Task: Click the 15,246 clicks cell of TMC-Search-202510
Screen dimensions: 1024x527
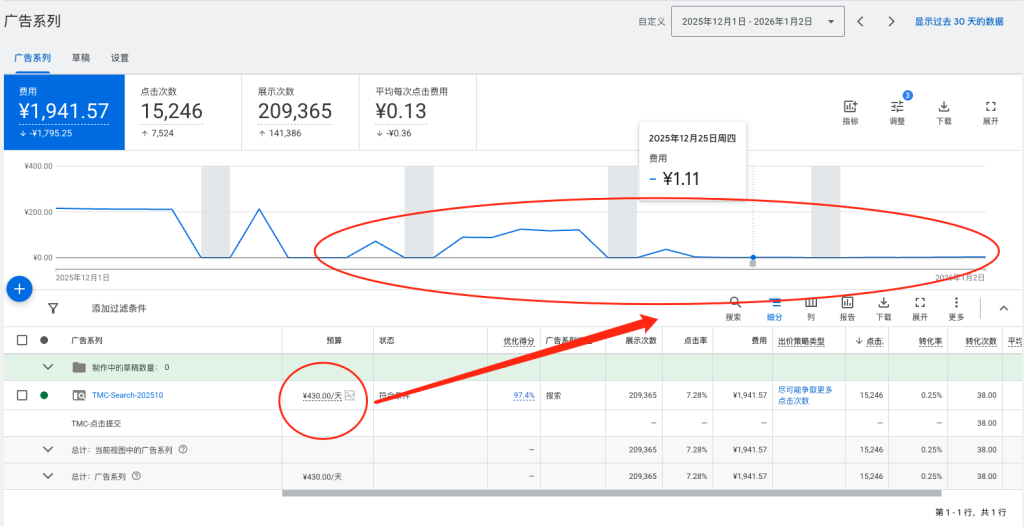Action: (872, 395)
